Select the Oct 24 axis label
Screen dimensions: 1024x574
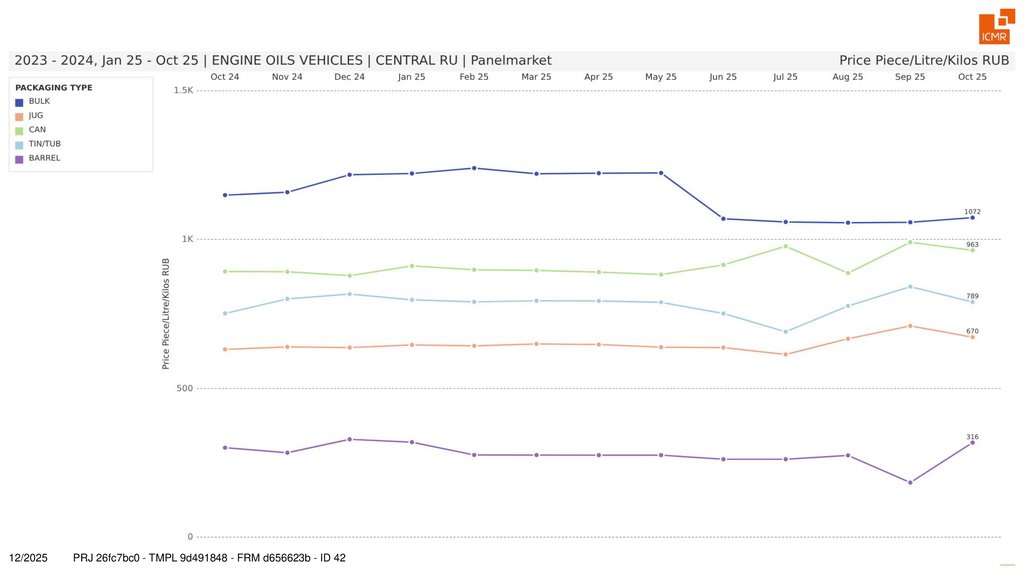[x=225, y=77]
